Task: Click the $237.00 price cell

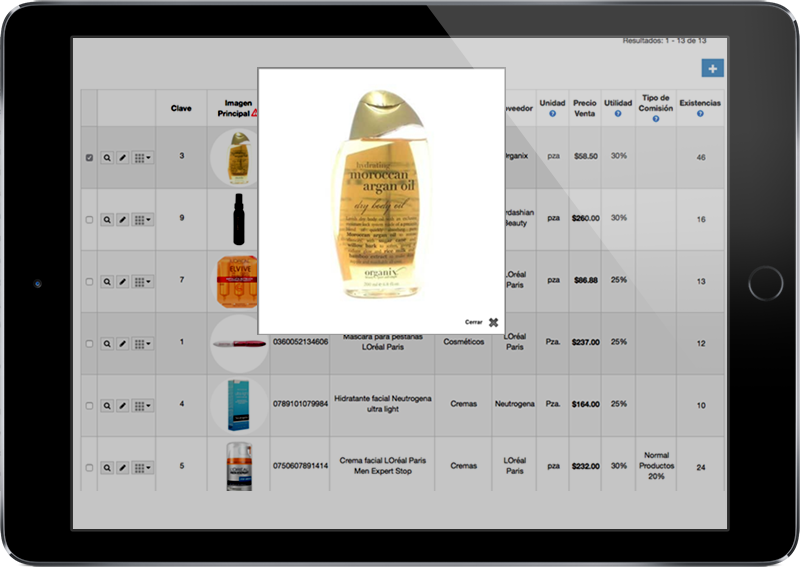Action: click(x=585, y=342)
